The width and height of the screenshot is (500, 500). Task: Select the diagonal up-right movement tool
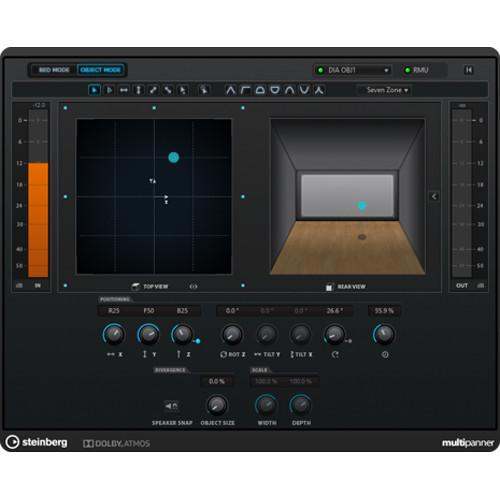153,90
